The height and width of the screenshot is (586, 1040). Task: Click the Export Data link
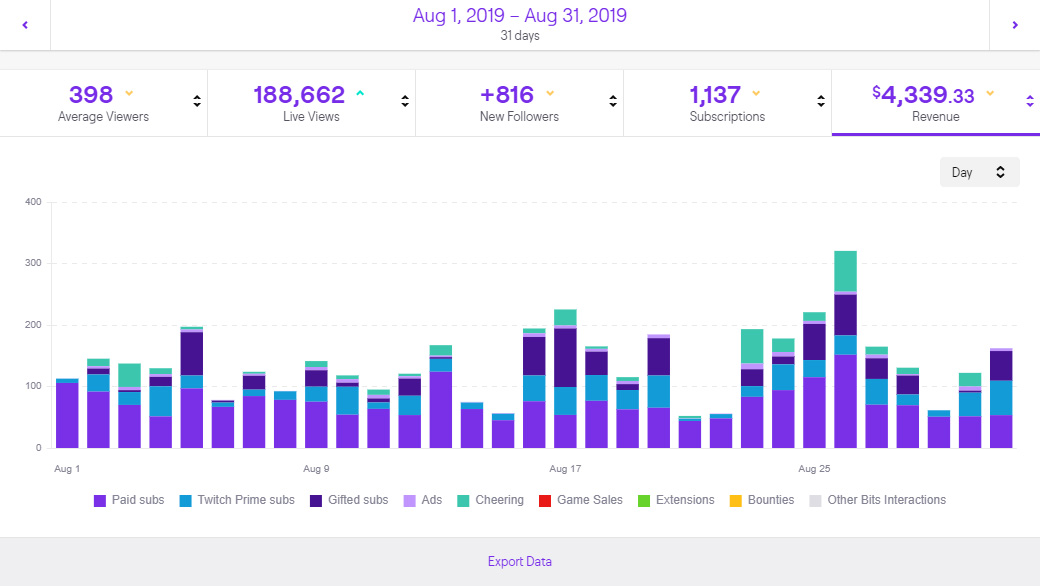click(x=519, y=561)
